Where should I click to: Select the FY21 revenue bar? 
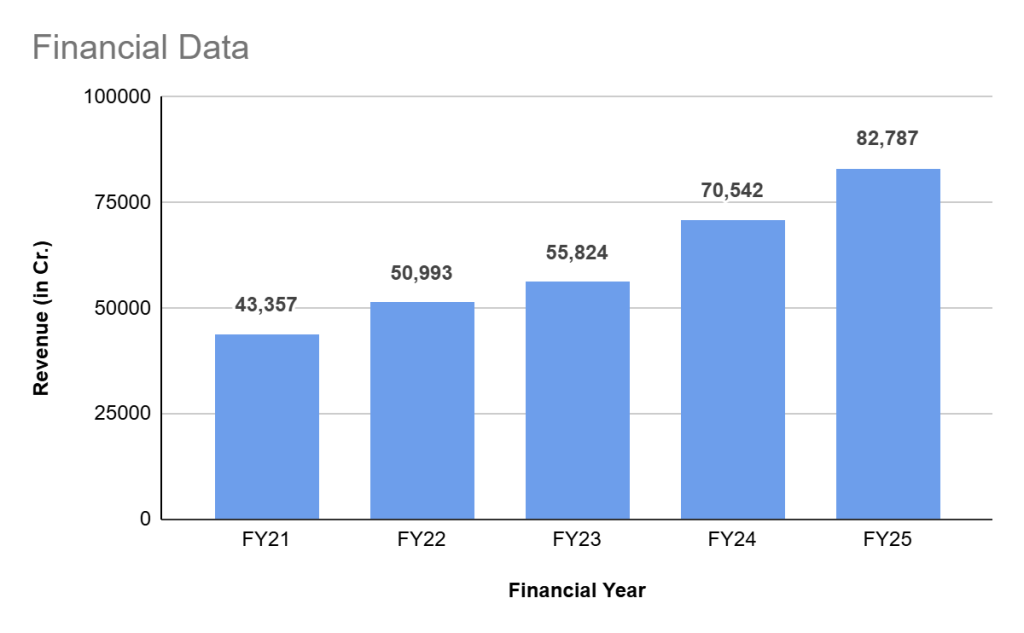tap(267, 427)
